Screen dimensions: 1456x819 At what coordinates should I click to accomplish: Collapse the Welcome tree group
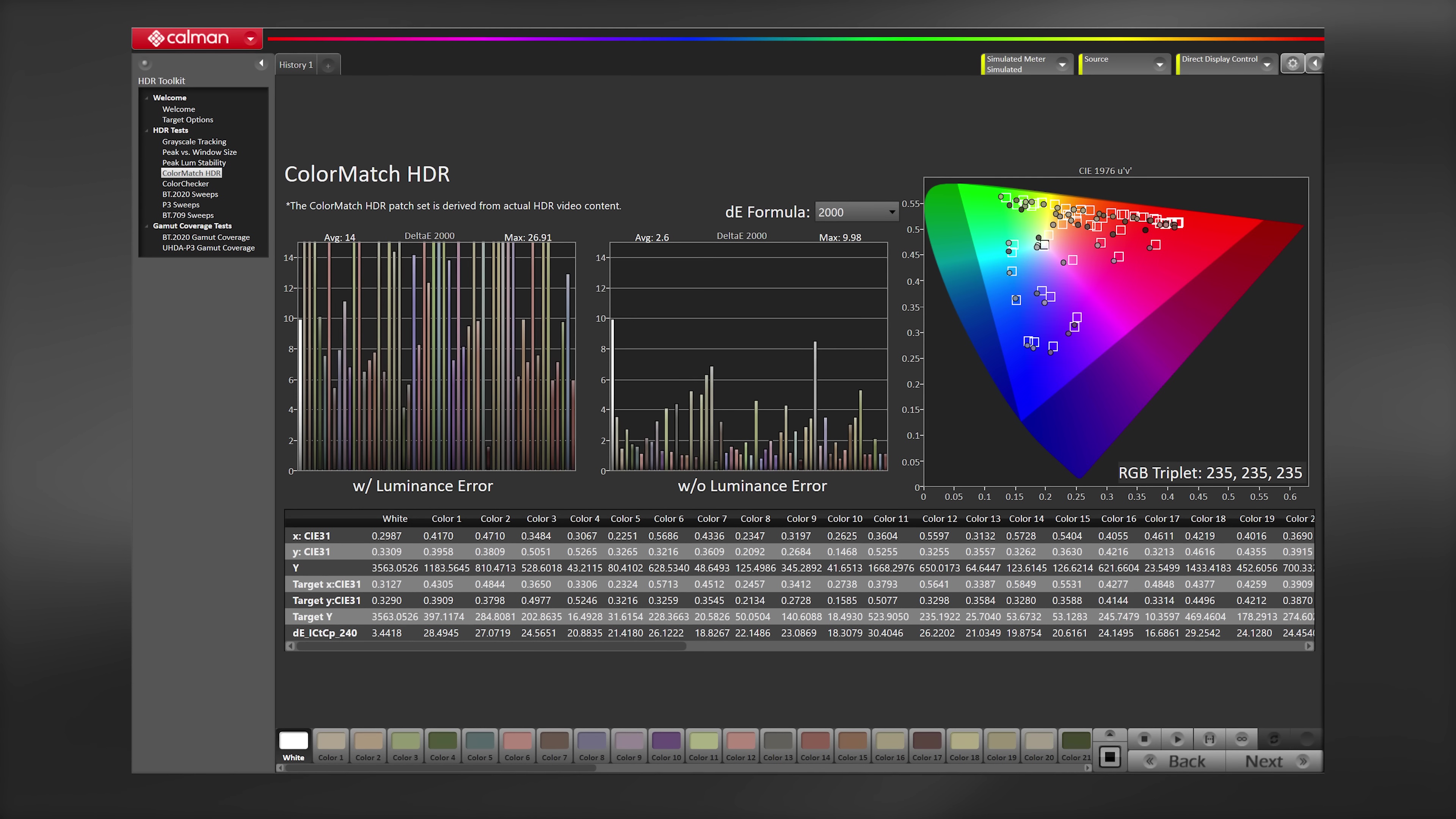tap(147, 98)
